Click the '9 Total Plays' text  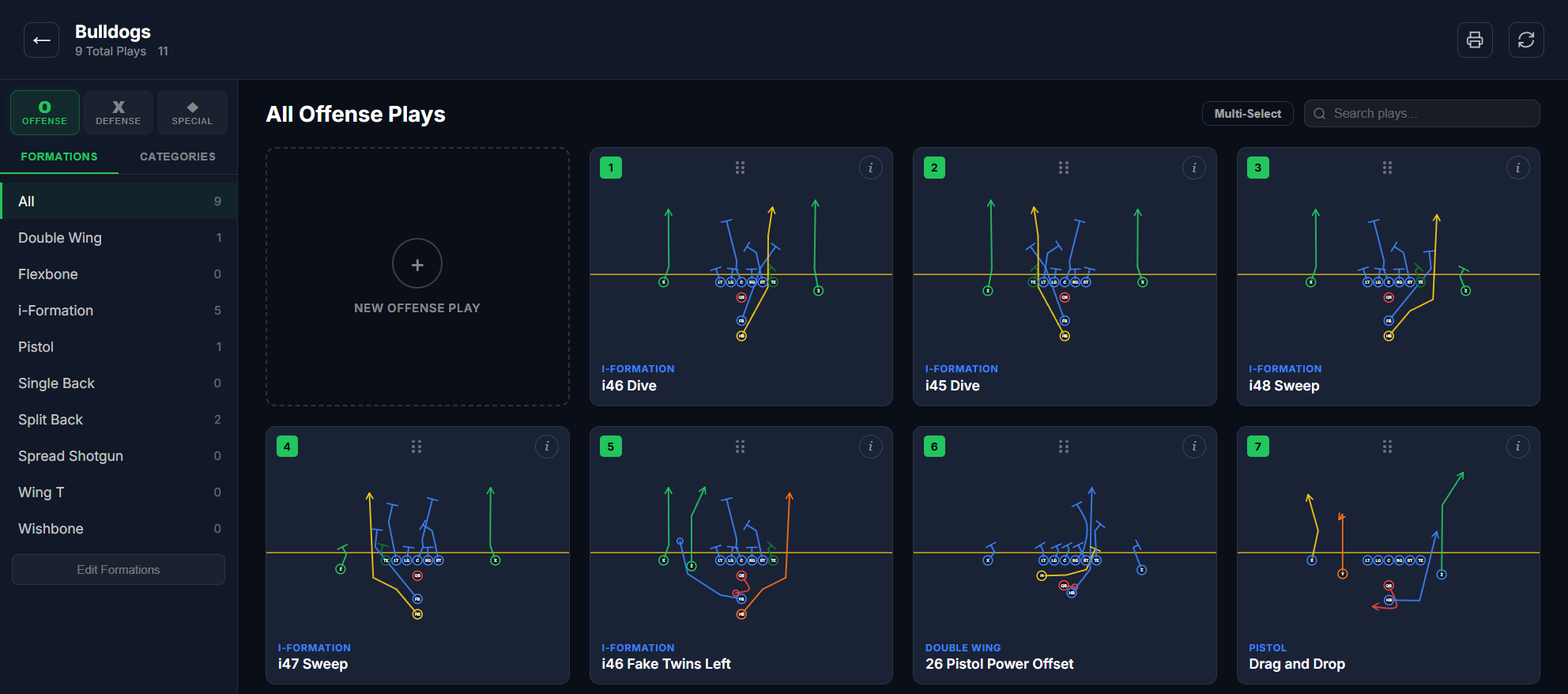click(x=111, y=51)
